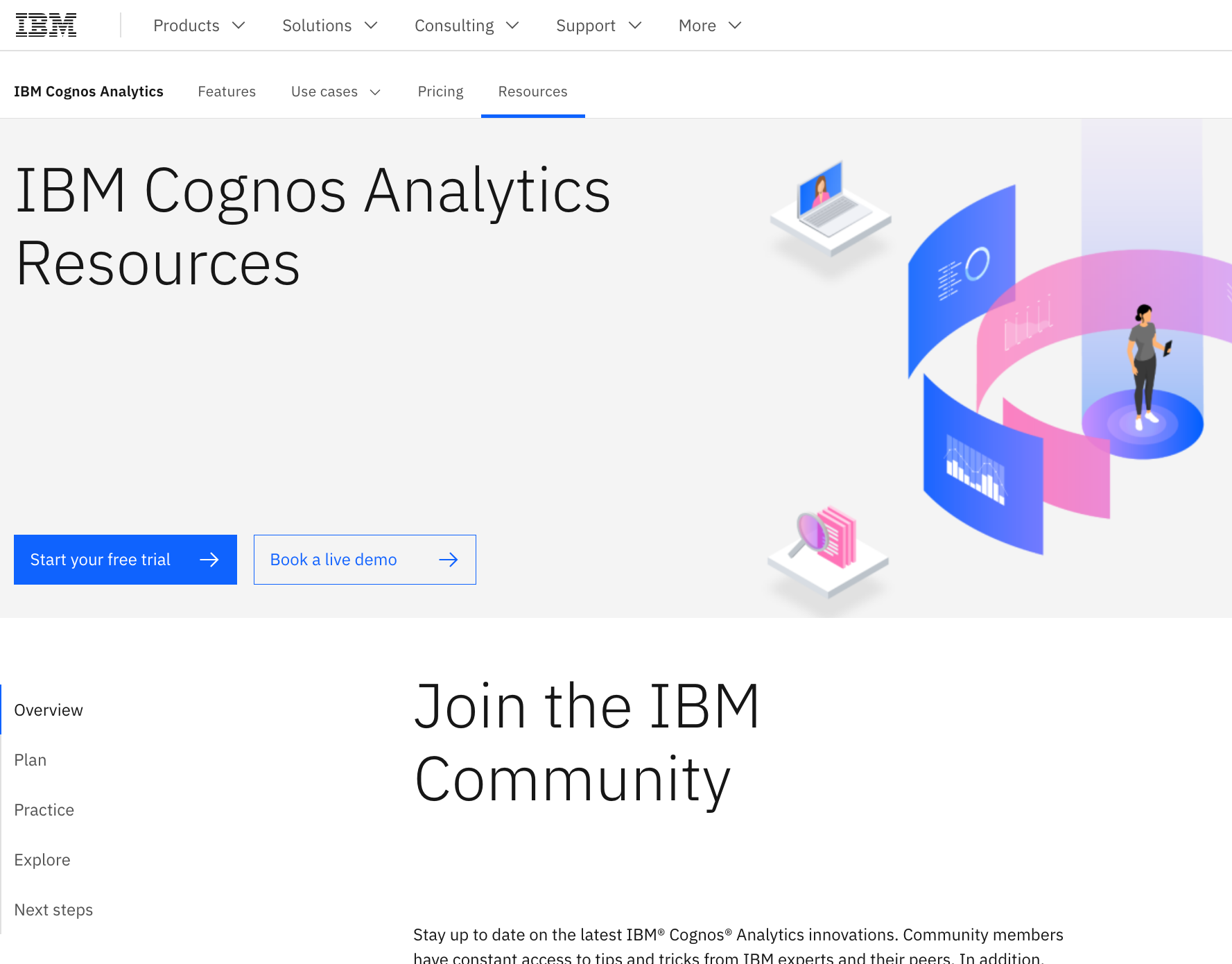
Task: Click Book a live demo button
Action: (365, 560)
